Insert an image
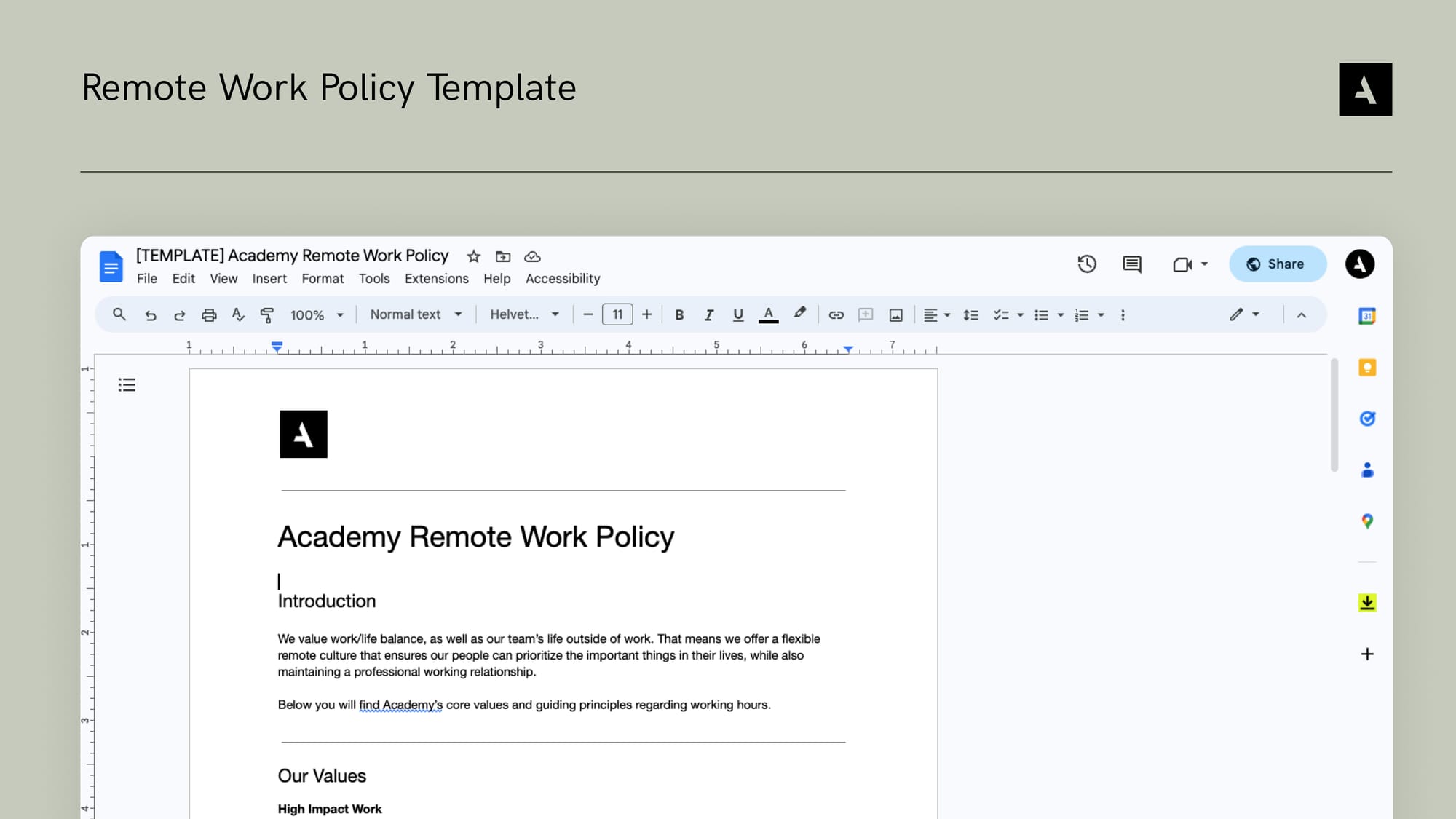This screenshot has width=1456, height=819. (895, 314)
